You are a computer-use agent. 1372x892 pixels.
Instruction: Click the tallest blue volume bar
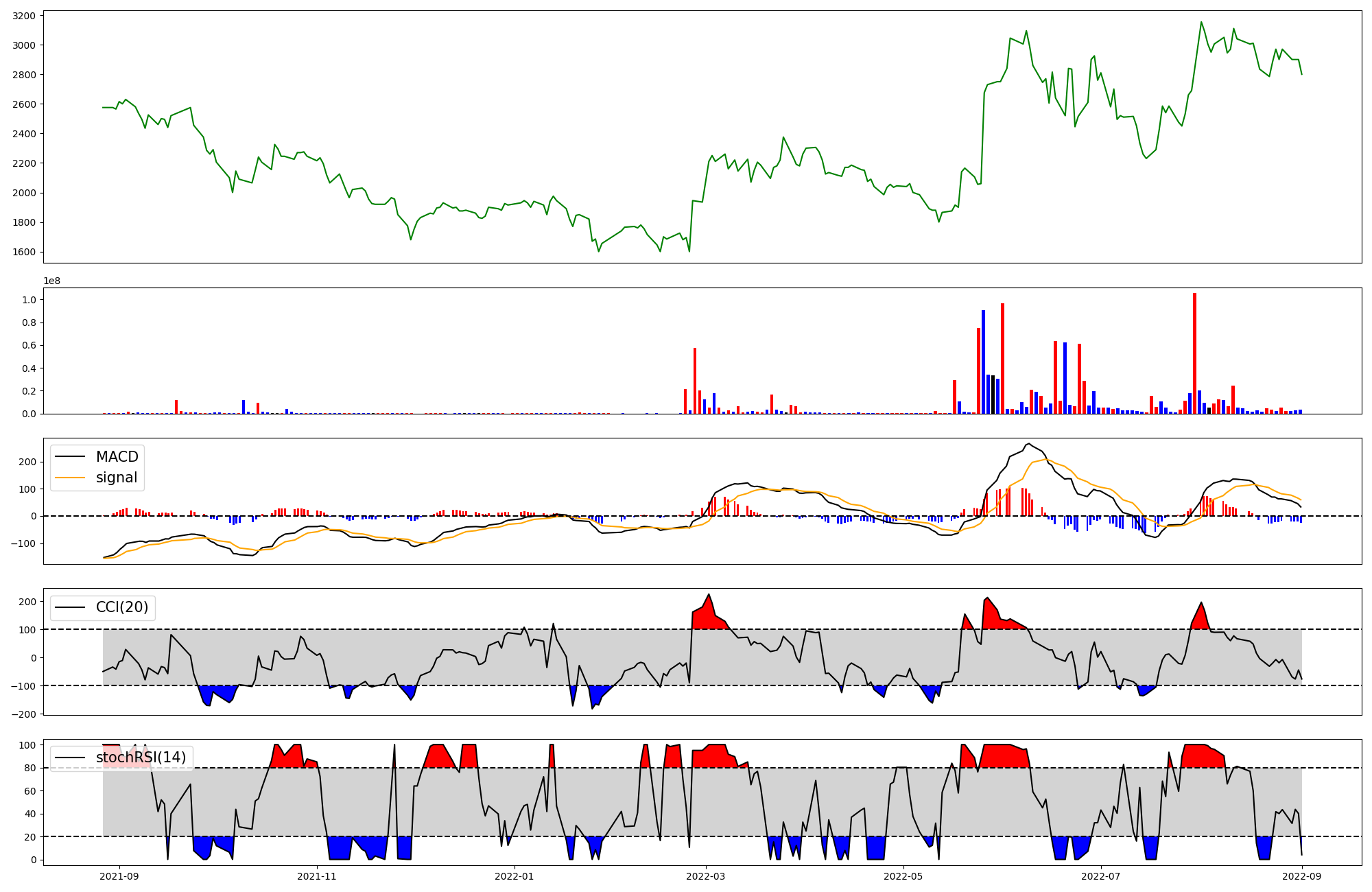pos(983,362)
